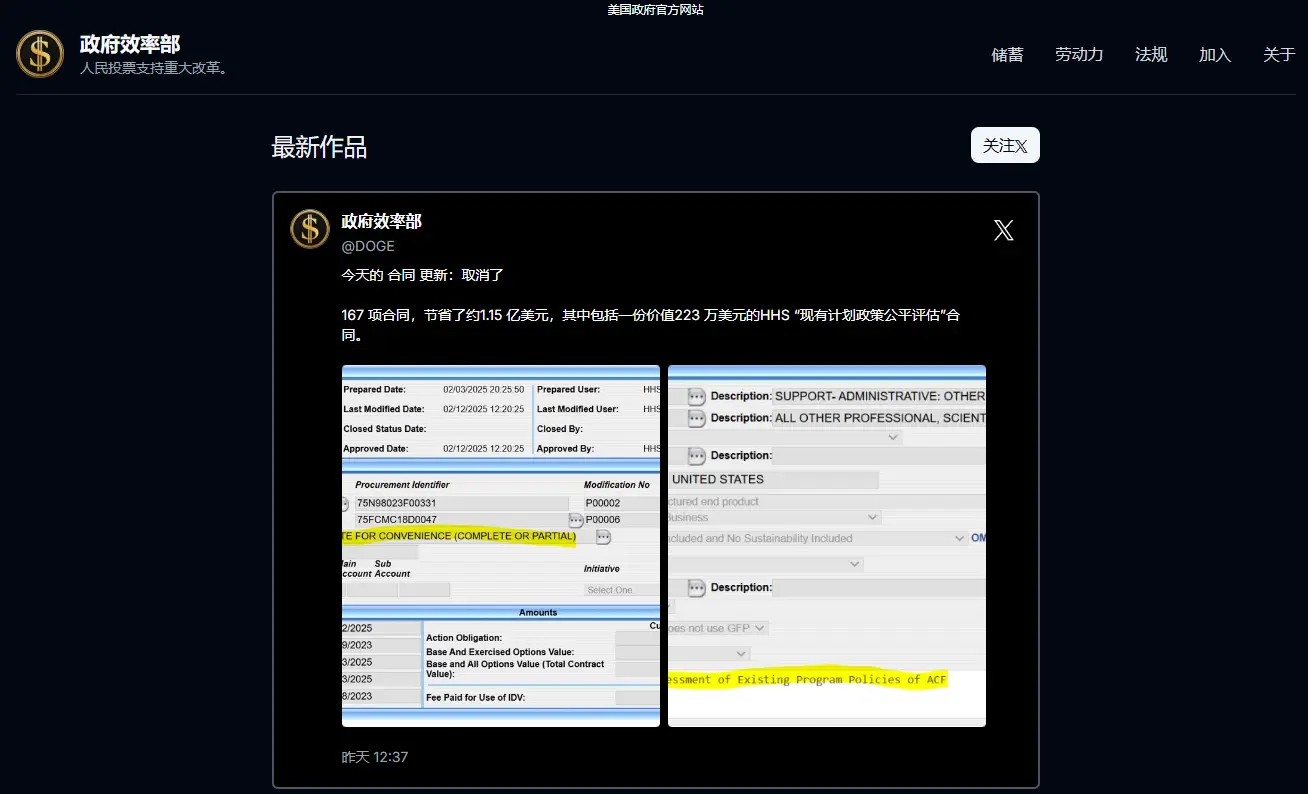Open the right contract description image

tap(826, 545)
